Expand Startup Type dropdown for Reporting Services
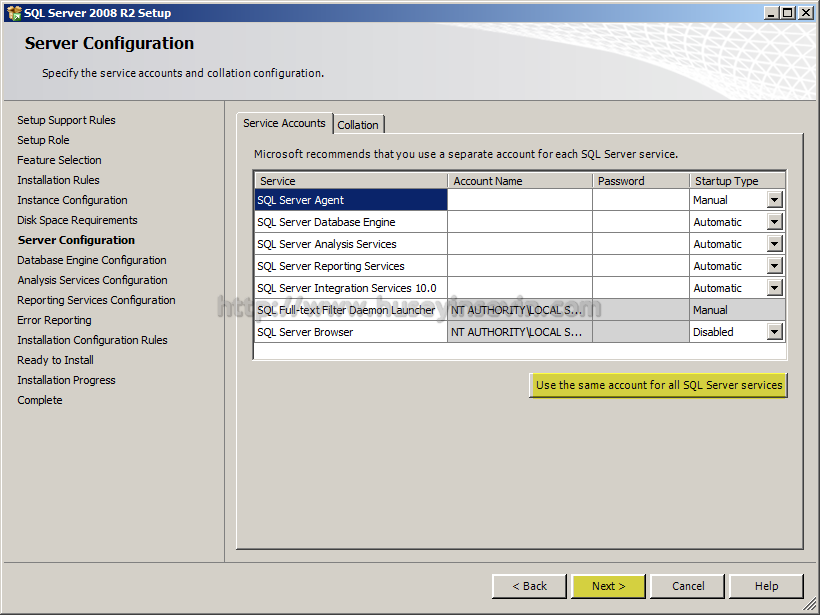The image size is (820, 615). tap(775, 266)
